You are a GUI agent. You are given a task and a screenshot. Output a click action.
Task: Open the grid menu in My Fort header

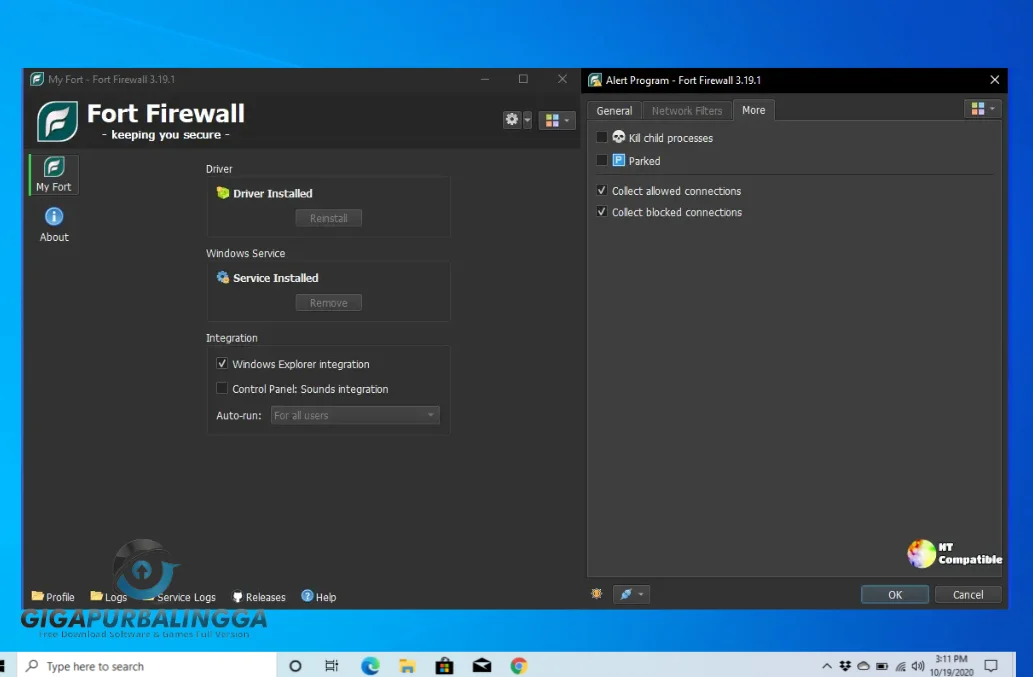(557, 120)
